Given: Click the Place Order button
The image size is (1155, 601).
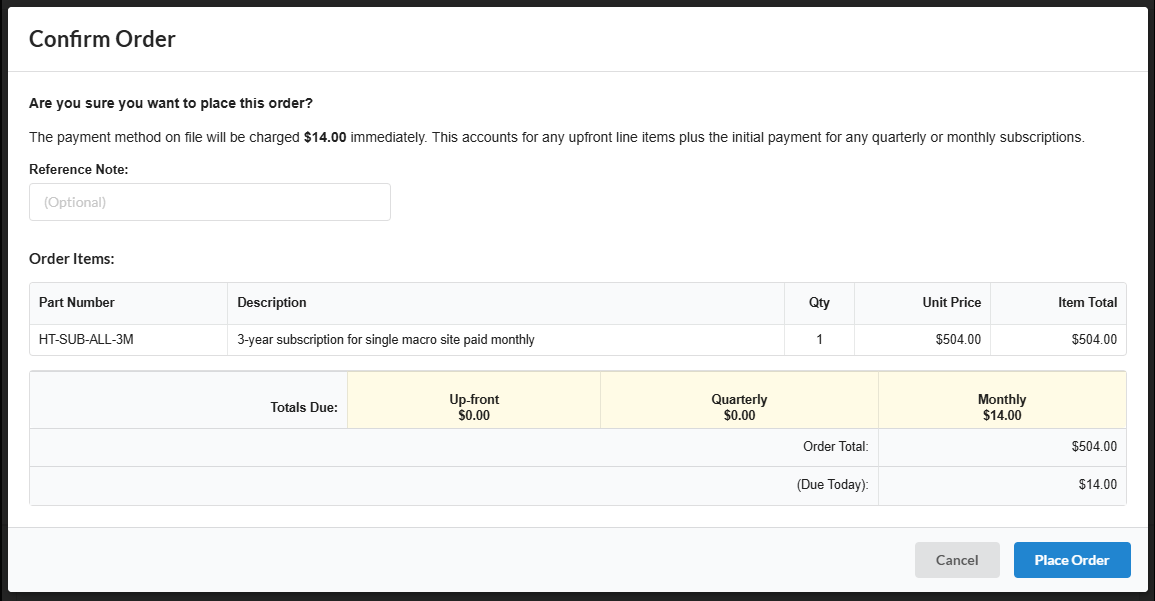Looking at the screenshot, I should point(1071,560).
